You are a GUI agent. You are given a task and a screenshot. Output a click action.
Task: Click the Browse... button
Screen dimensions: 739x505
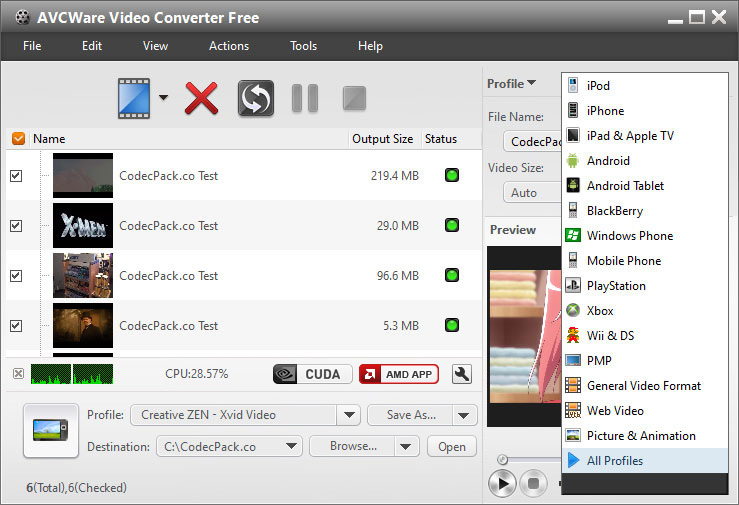(x=353, y=446)
